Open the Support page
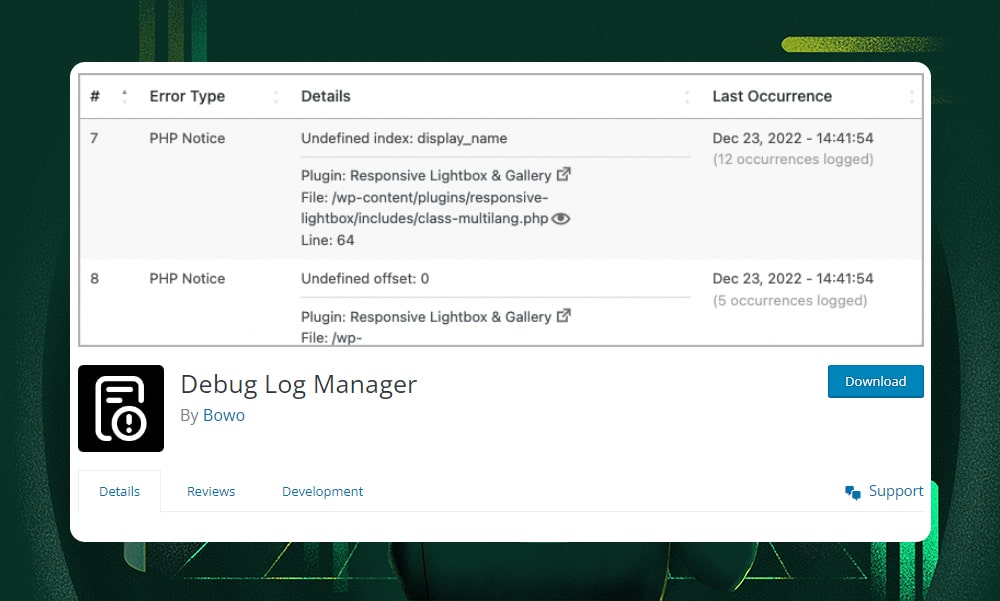 (895, 491)
